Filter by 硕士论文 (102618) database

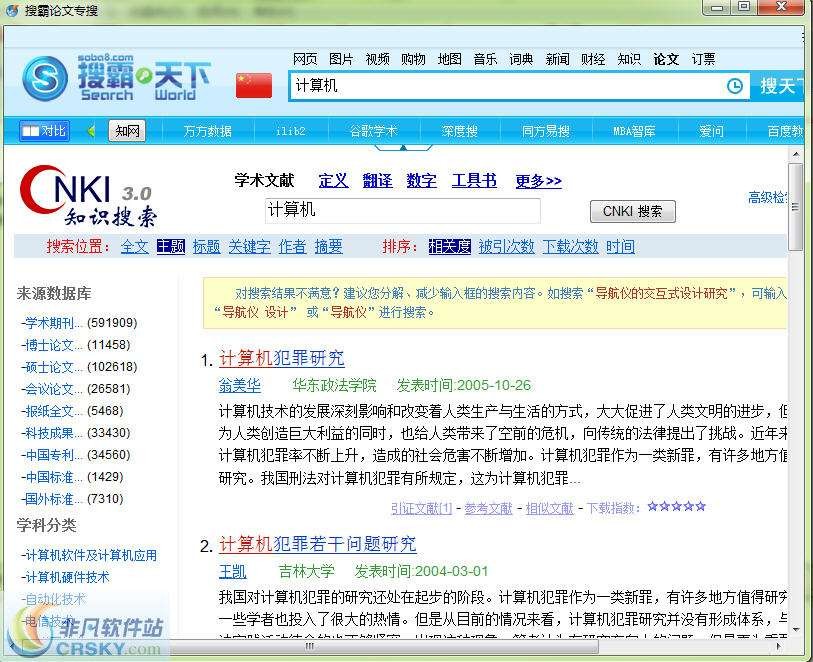79,367
